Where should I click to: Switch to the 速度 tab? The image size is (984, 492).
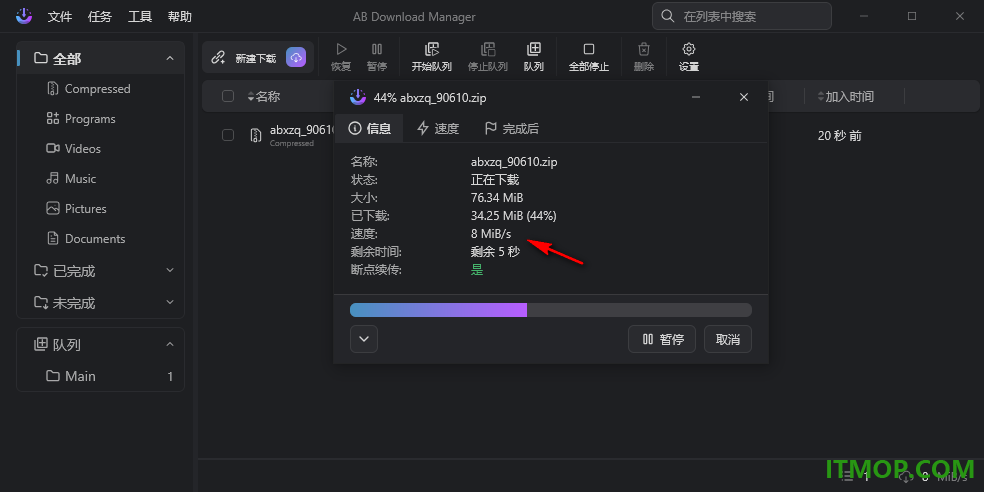[438, 129]
